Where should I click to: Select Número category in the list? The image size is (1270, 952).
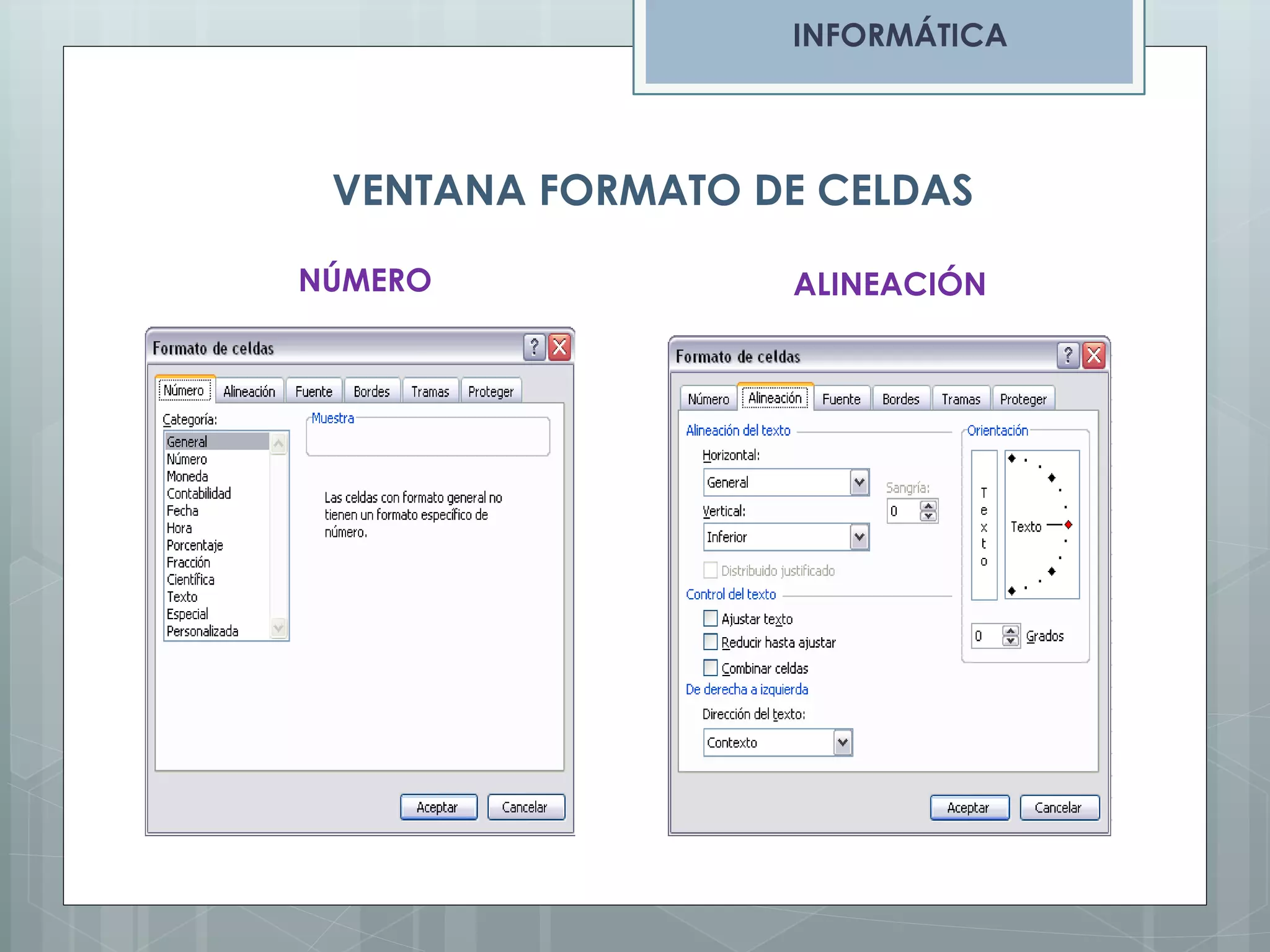tap(217, 459)
